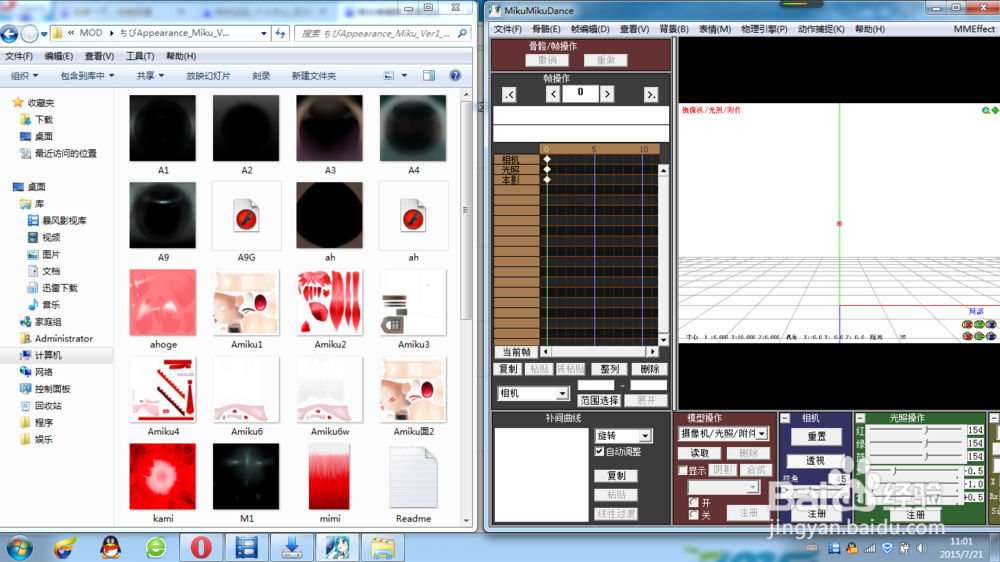
Task: Step to next frame arrow
Action: (607, 94)
